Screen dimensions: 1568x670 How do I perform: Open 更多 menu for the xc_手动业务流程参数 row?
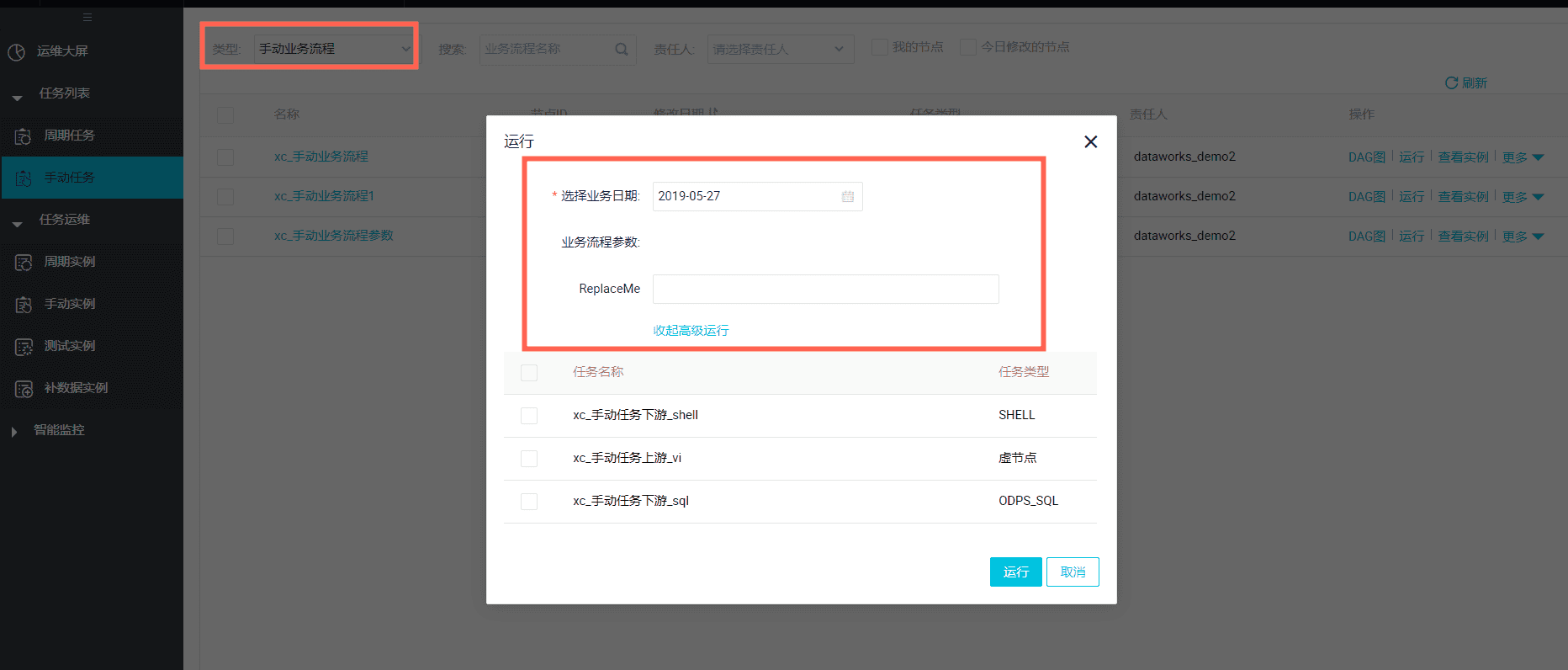[1523, 237]
